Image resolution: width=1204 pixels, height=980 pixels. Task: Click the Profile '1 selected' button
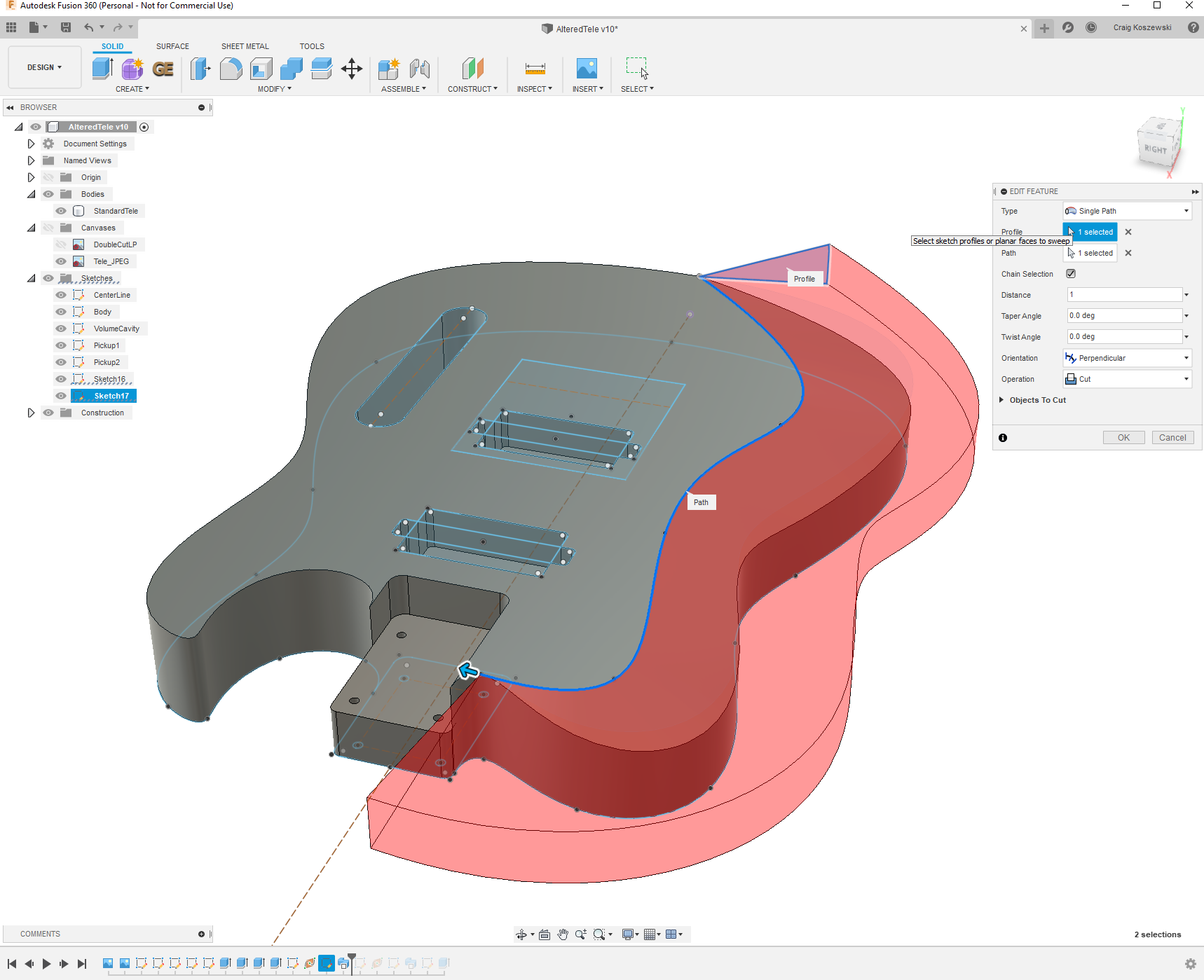point(1090,232)
